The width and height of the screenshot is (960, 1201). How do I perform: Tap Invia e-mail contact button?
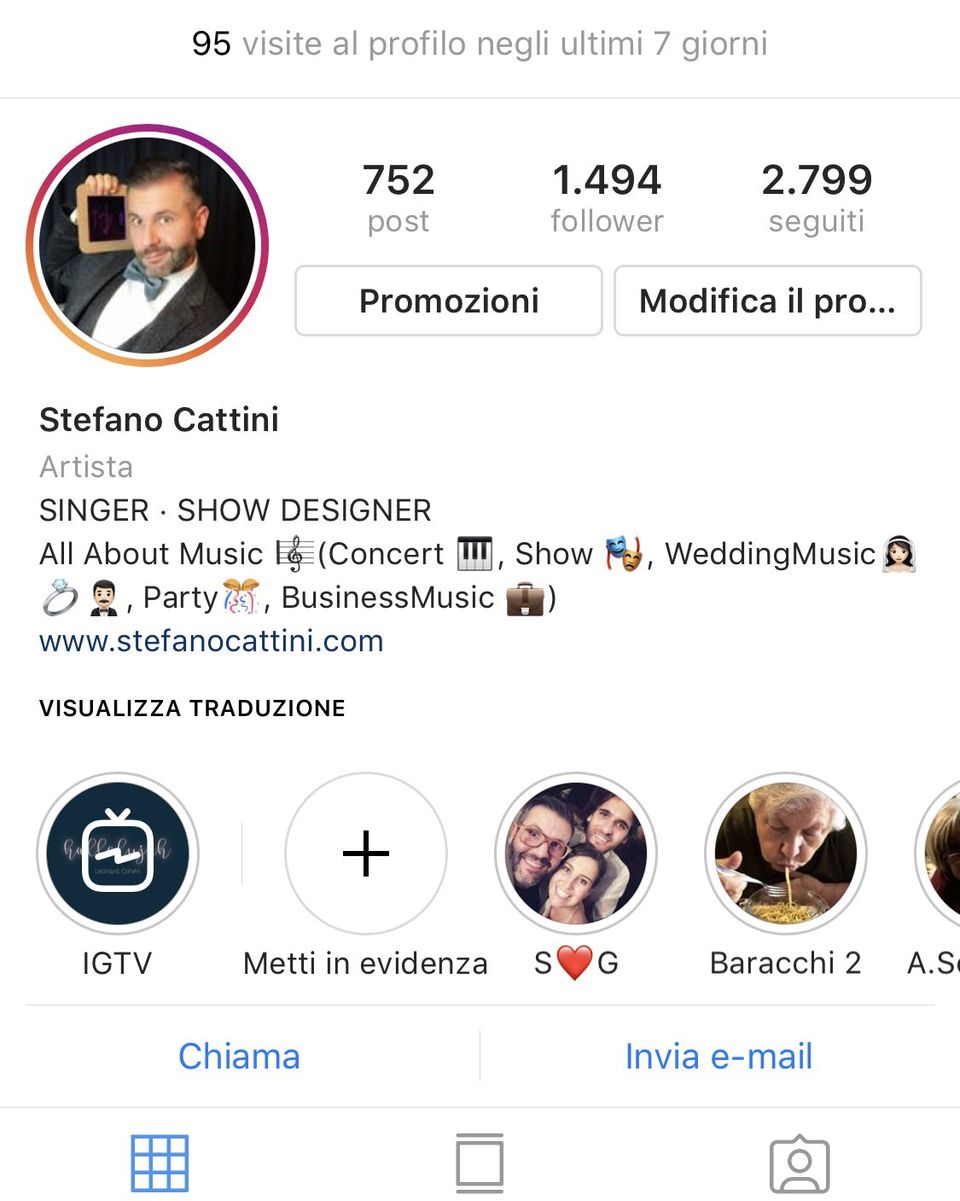tap(719, 1056)
